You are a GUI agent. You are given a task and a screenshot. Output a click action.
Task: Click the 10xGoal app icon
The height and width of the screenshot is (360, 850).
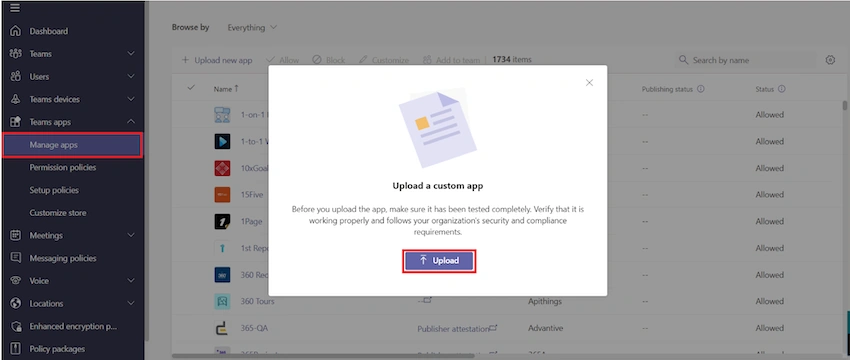pos(222,168)
